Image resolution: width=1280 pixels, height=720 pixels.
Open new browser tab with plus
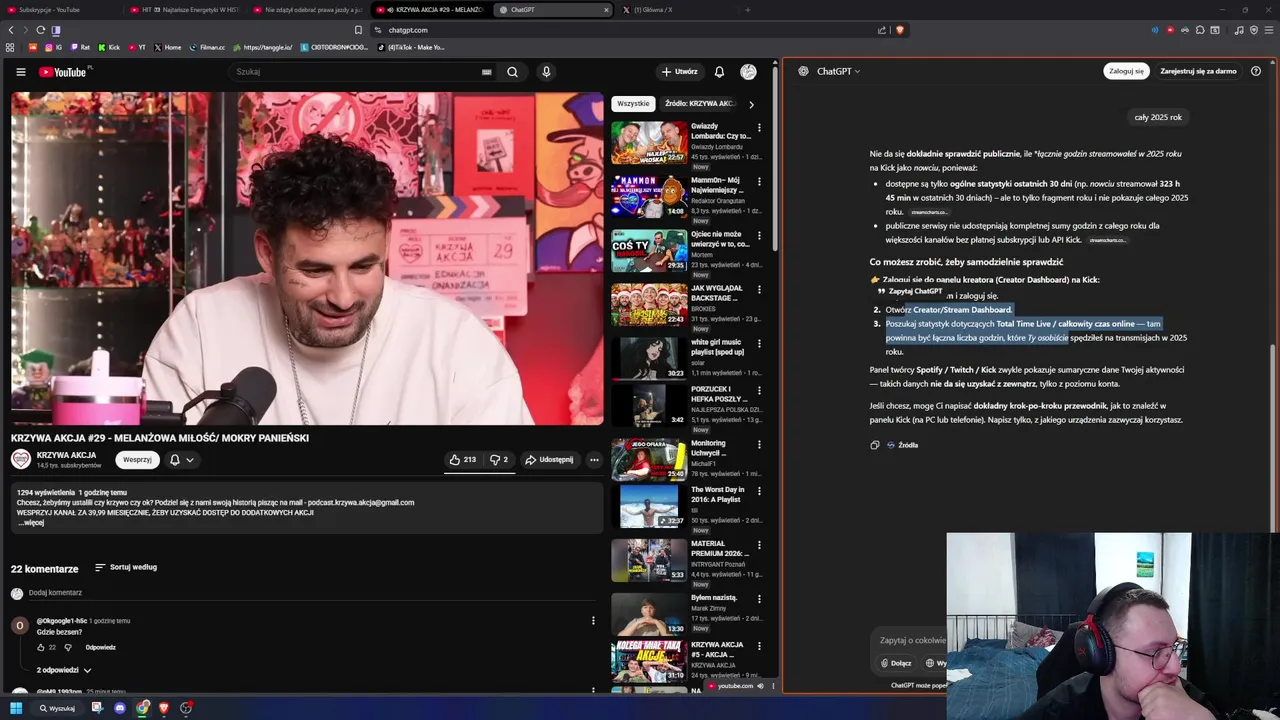point(748,10)
